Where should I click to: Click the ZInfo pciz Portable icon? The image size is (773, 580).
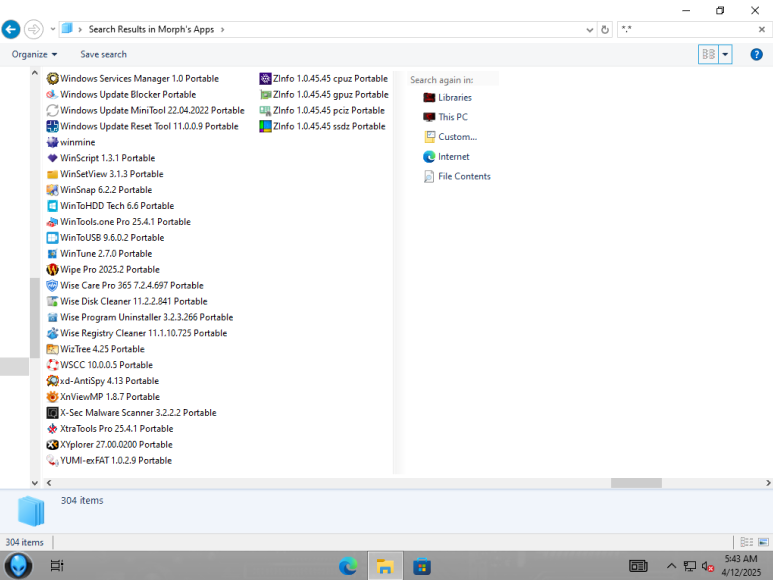click(265, 110)
